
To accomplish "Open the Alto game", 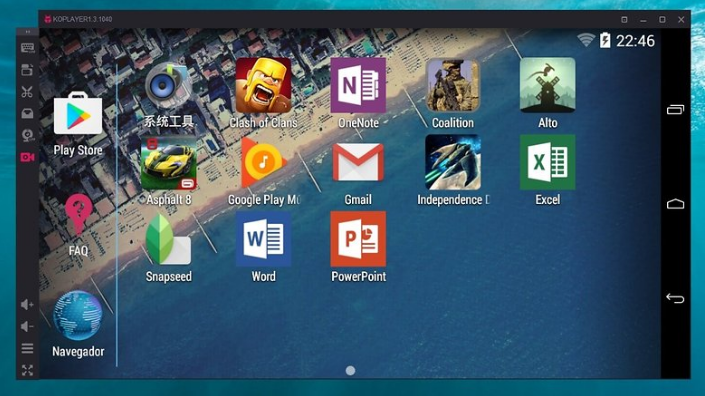I will (548, 85).
